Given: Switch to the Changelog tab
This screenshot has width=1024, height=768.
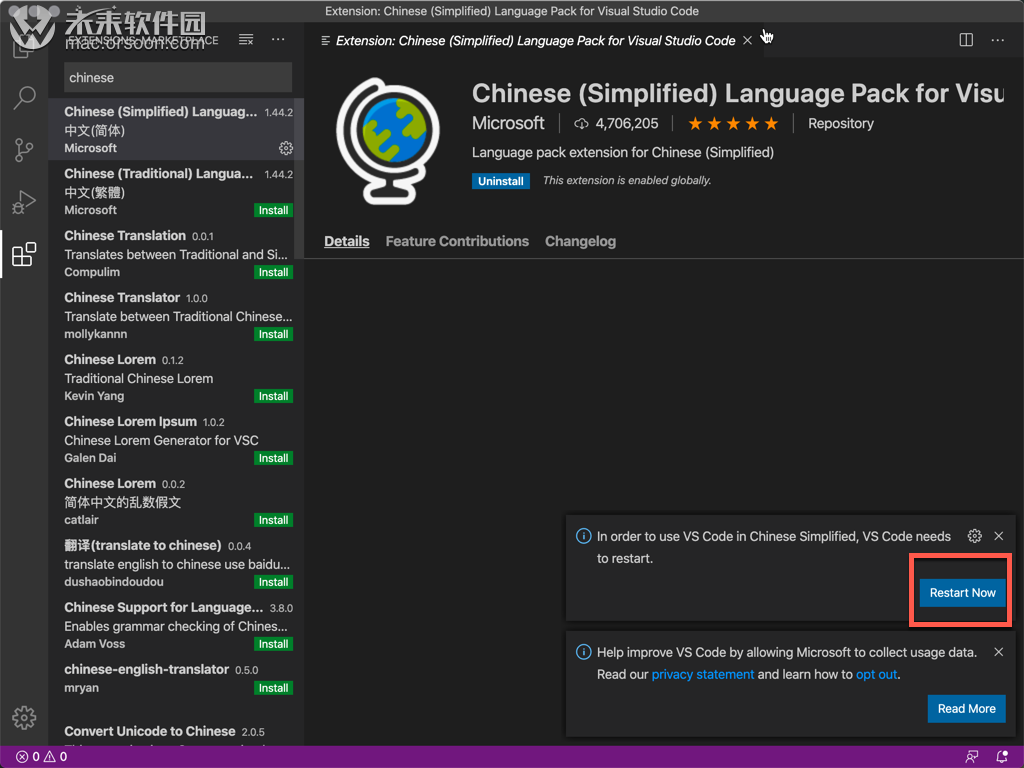Looking at the screenshot, I should point(581,241).
